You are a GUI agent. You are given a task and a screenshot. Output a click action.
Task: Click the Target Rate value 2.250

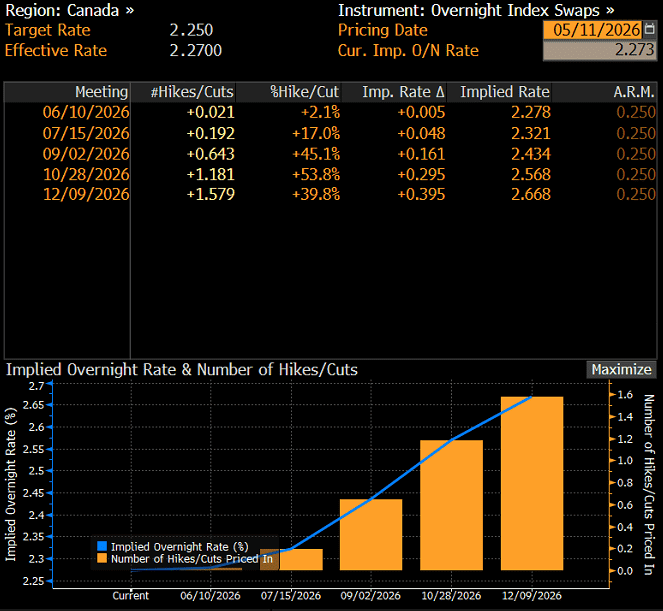tap(191, 30)
